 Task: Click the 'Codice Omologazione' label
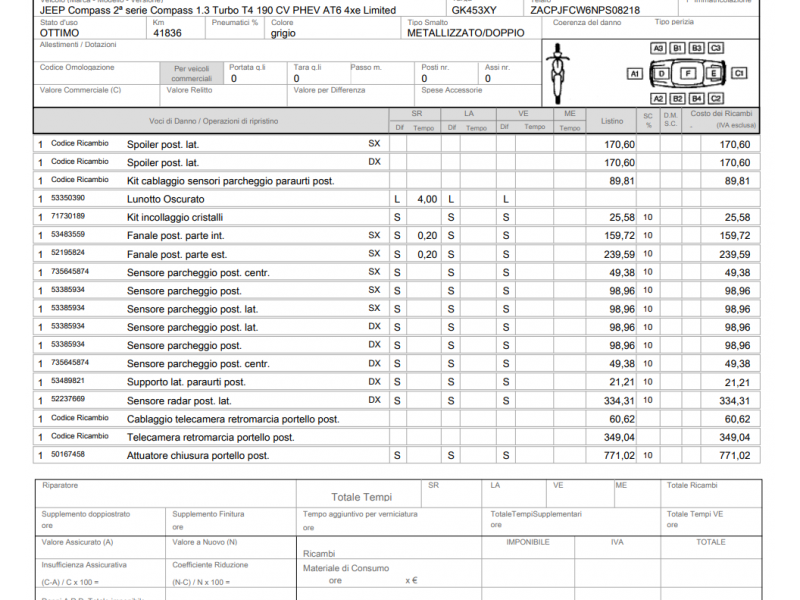(x=77, y=67)
